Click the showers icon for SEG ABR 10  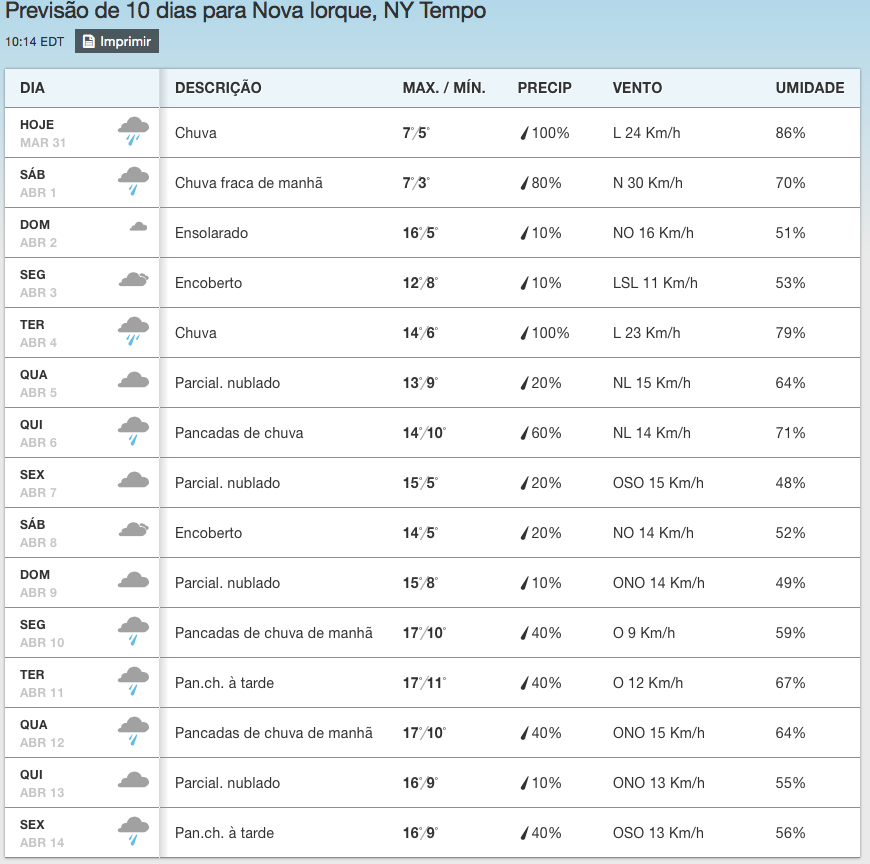pos(133,631)
